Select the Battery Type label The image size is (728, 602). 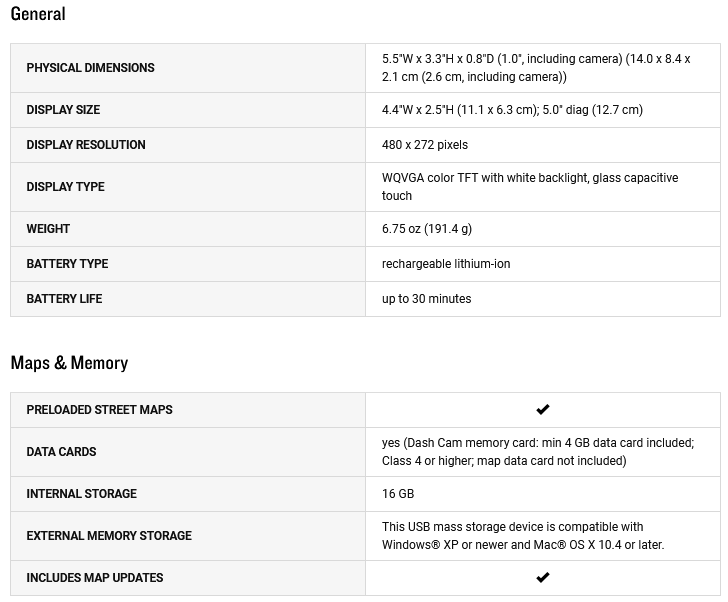pos(67,264)
